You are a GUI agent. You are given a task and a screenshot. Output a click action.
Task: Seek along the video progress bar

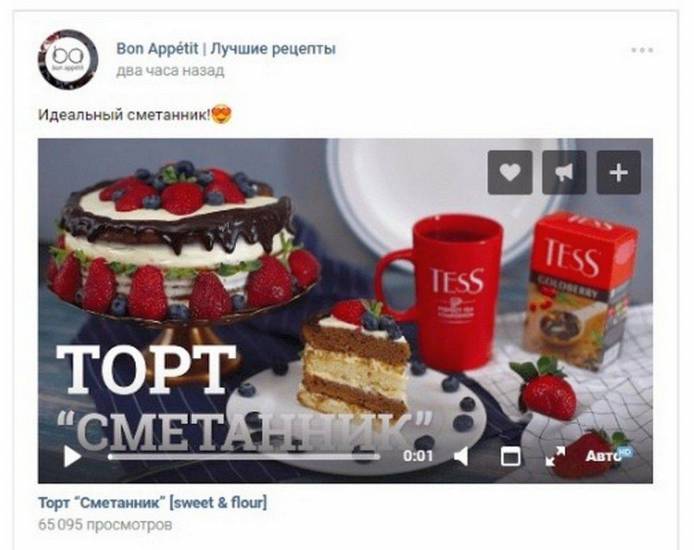coord(244,457)
